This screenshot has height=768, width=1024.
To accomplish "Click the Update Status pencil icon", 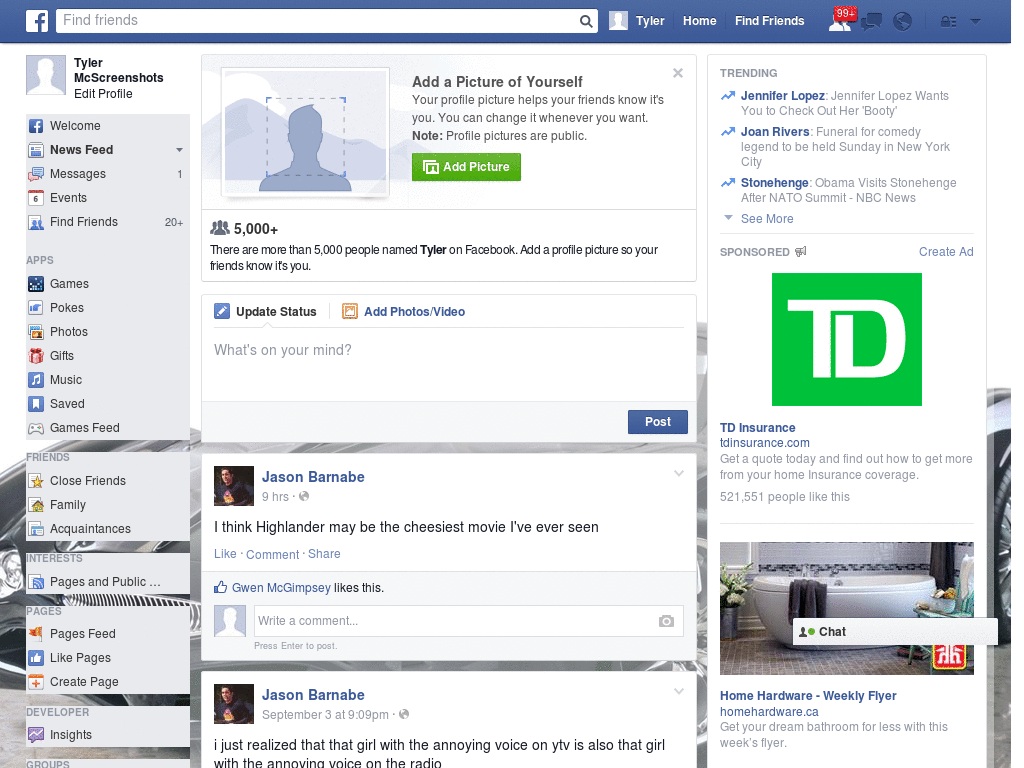I will click(x=222, y=312).
